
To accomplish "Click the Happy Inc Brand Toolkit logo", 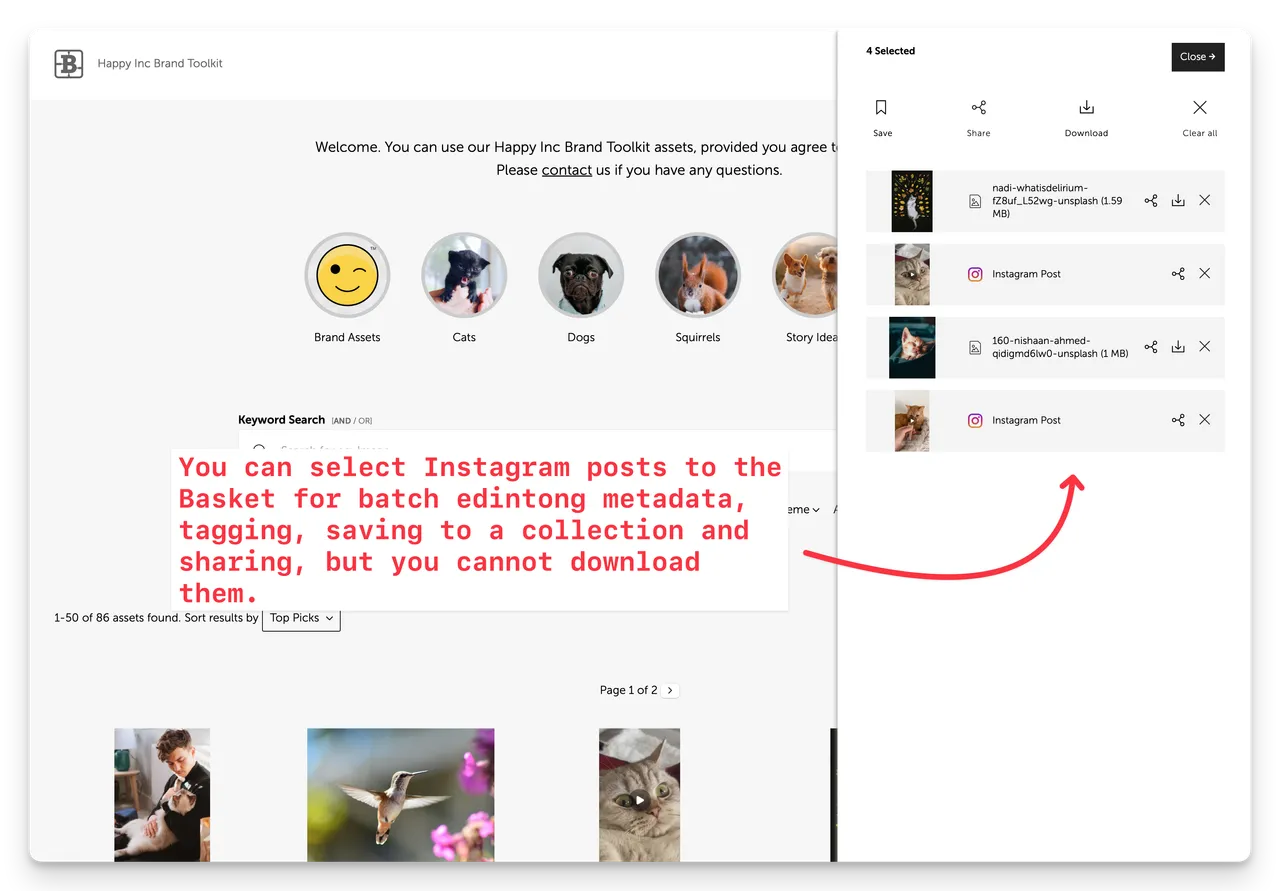I will pos(69,64).
